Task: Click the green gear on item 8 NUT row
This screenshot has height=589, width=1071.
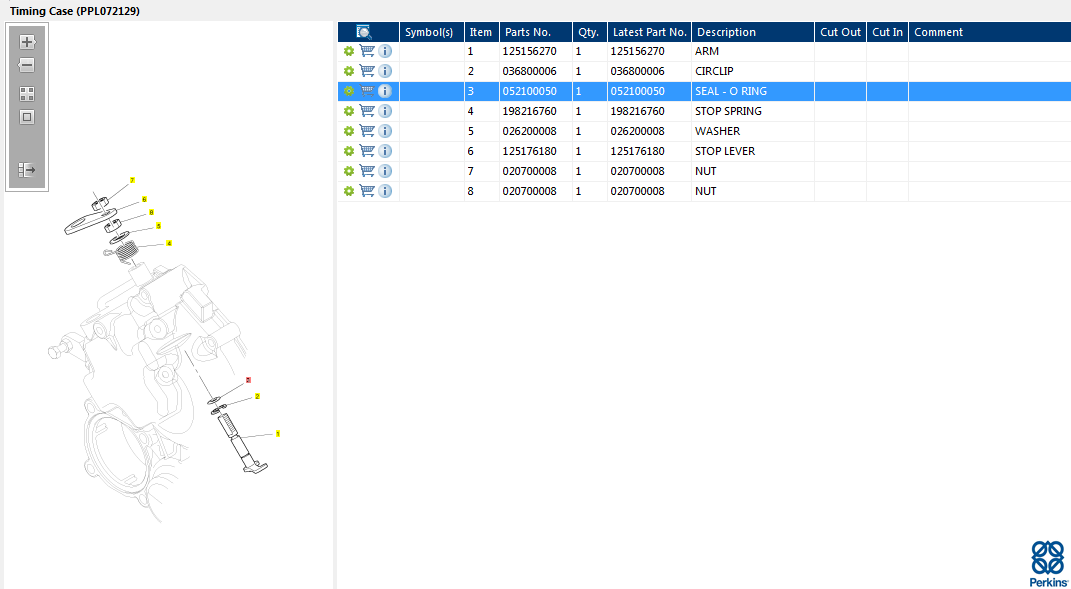Action: [349, 191]
